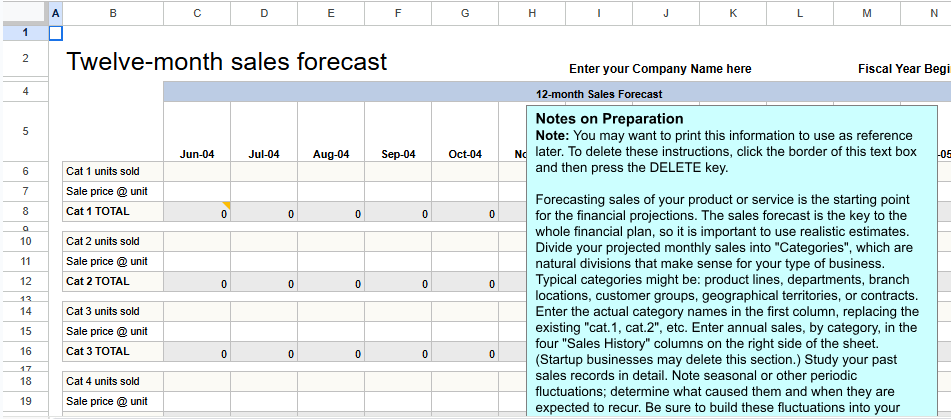Select row 8 header
Viewport: 951px width, 419px height.
pos(25,212)
